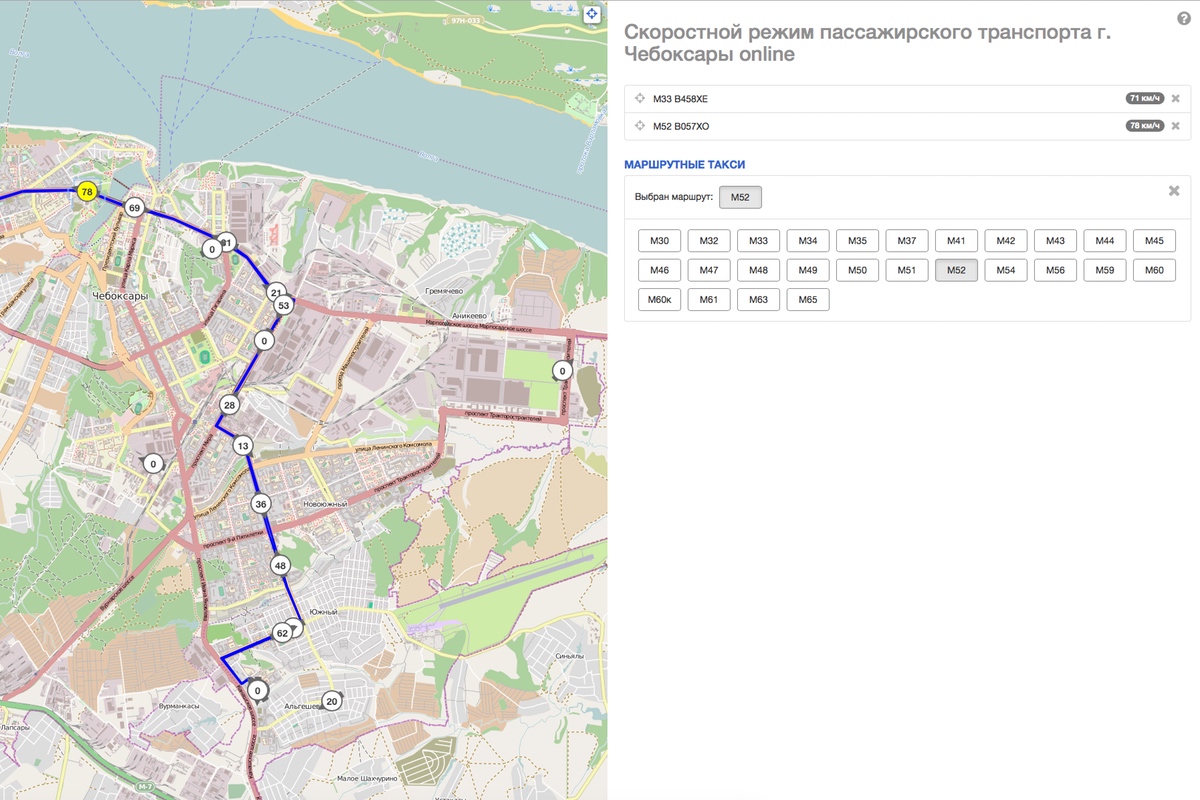Locate vehicle M52 B057XO using crosshair icon
The height and width of the screenshot is (800, 1200).
[x=640, y=126]
